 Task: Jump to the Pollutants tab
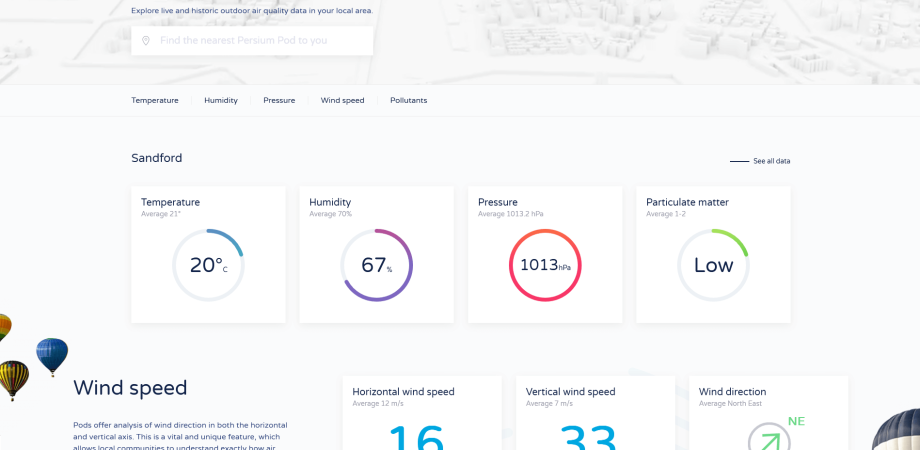tap(408, 101)
